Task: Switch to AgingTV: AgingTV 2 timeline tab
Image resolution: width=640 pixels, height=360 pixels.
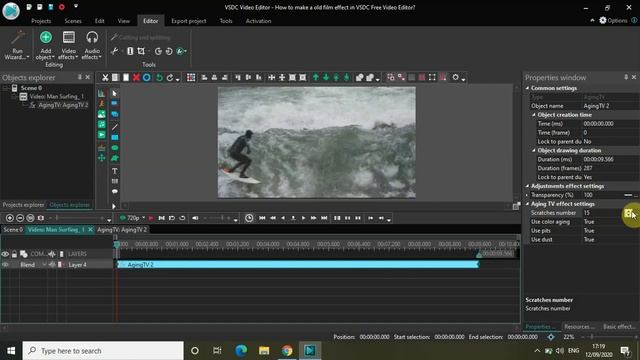Action: (x=122, y=230)
